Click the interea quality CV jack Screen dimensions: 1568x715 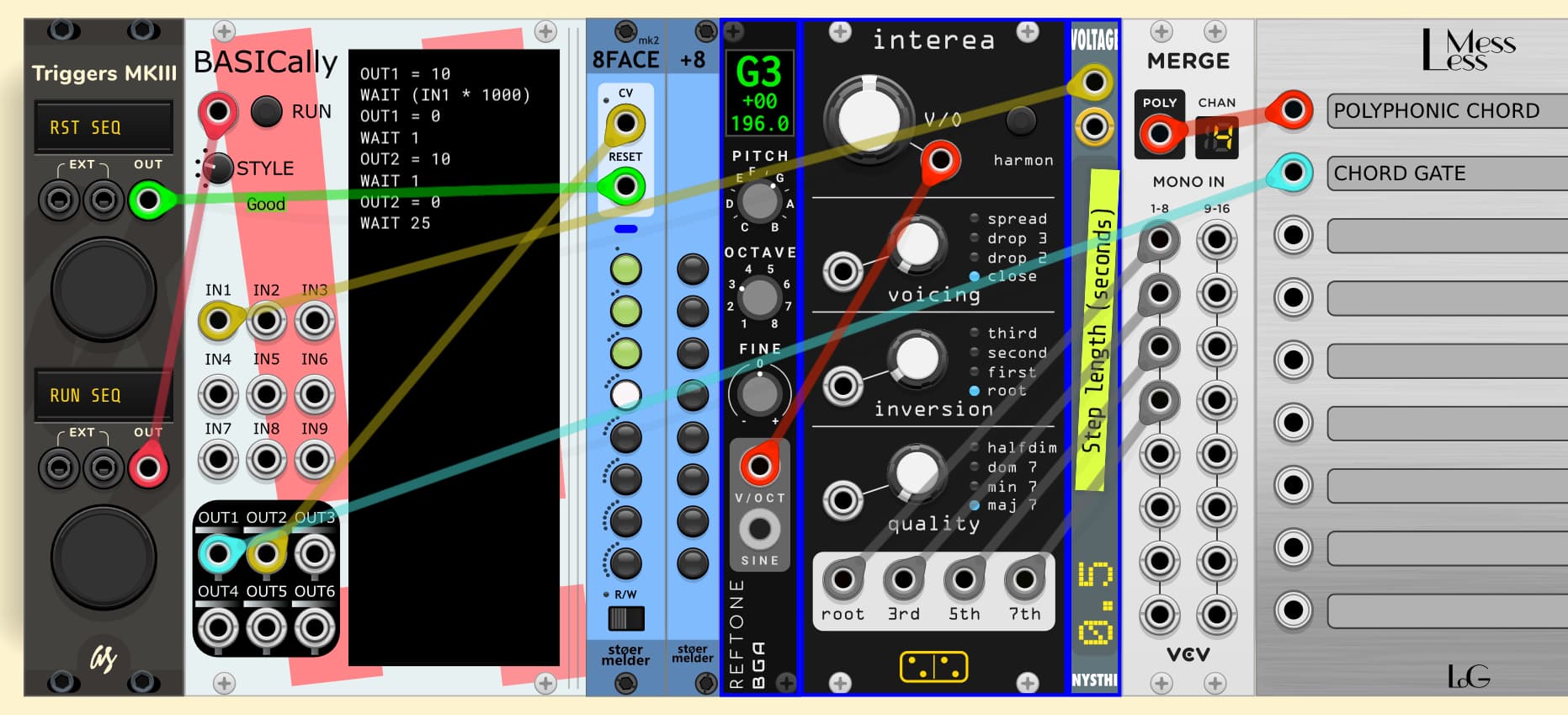(x=842, y=499)
